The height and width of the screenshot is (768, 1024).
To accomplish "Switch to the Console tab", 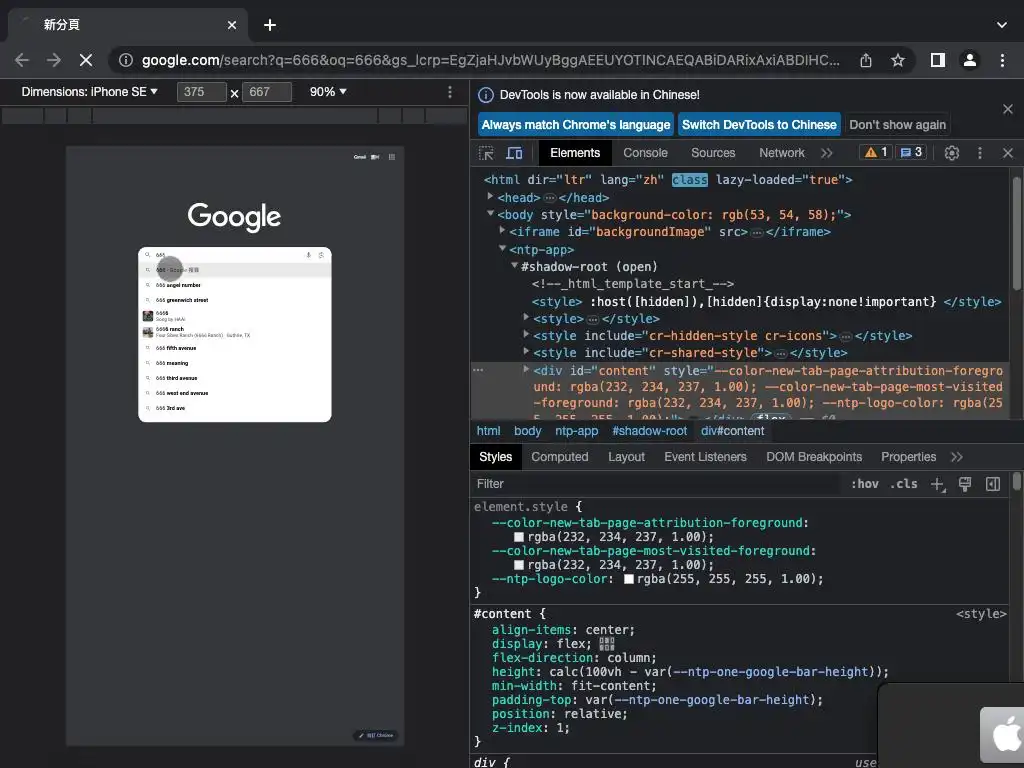I will pos(645,153).
